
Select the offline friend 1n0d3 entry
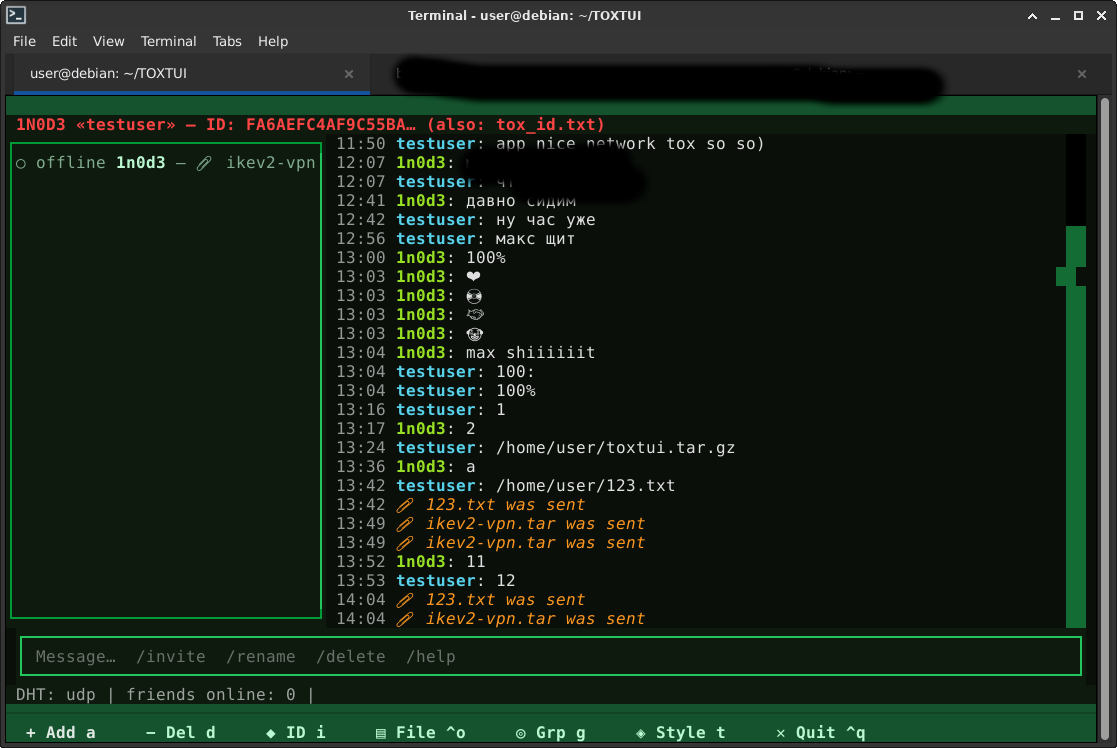point(166,163)
